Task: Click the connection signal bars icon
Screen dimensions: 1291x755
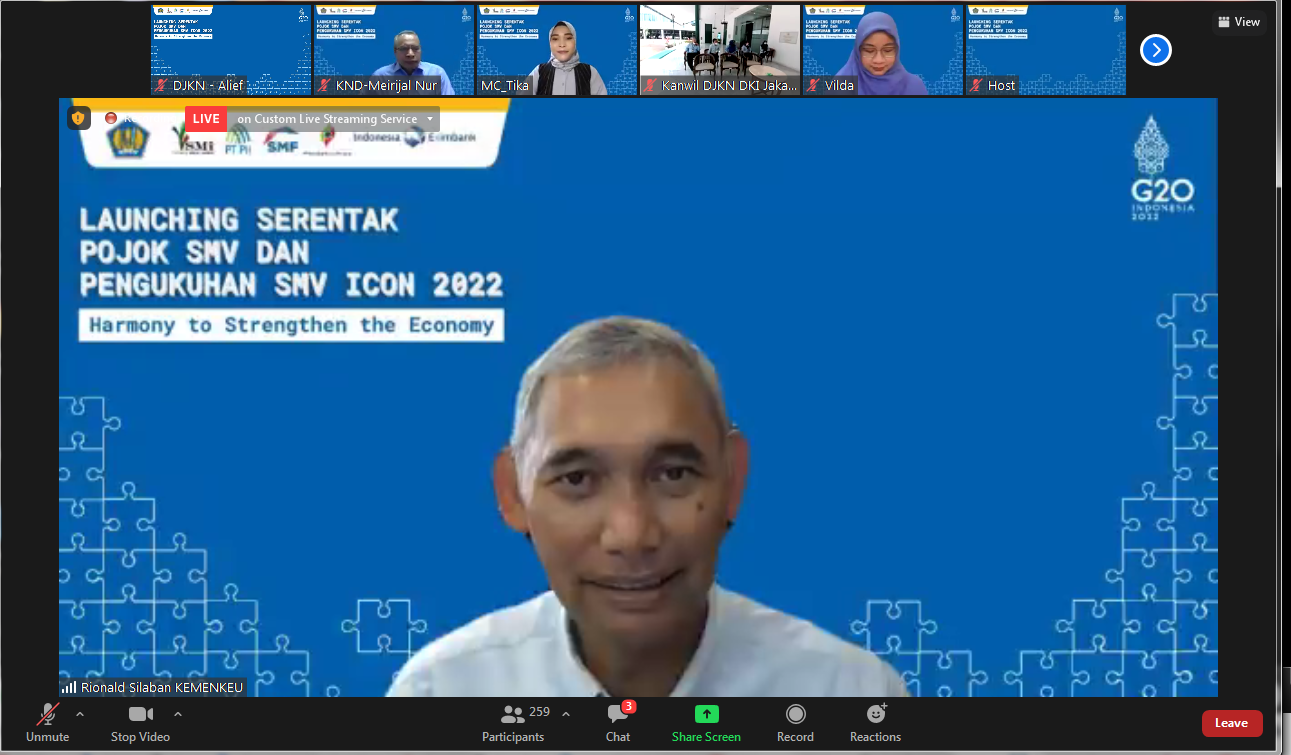Action: (x=69, y=687)
